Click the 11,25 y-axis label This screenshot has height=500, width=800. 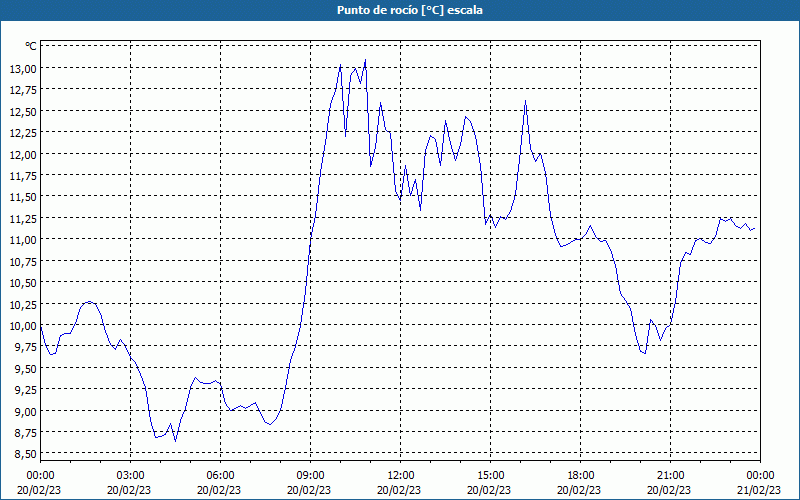point(23,218)
